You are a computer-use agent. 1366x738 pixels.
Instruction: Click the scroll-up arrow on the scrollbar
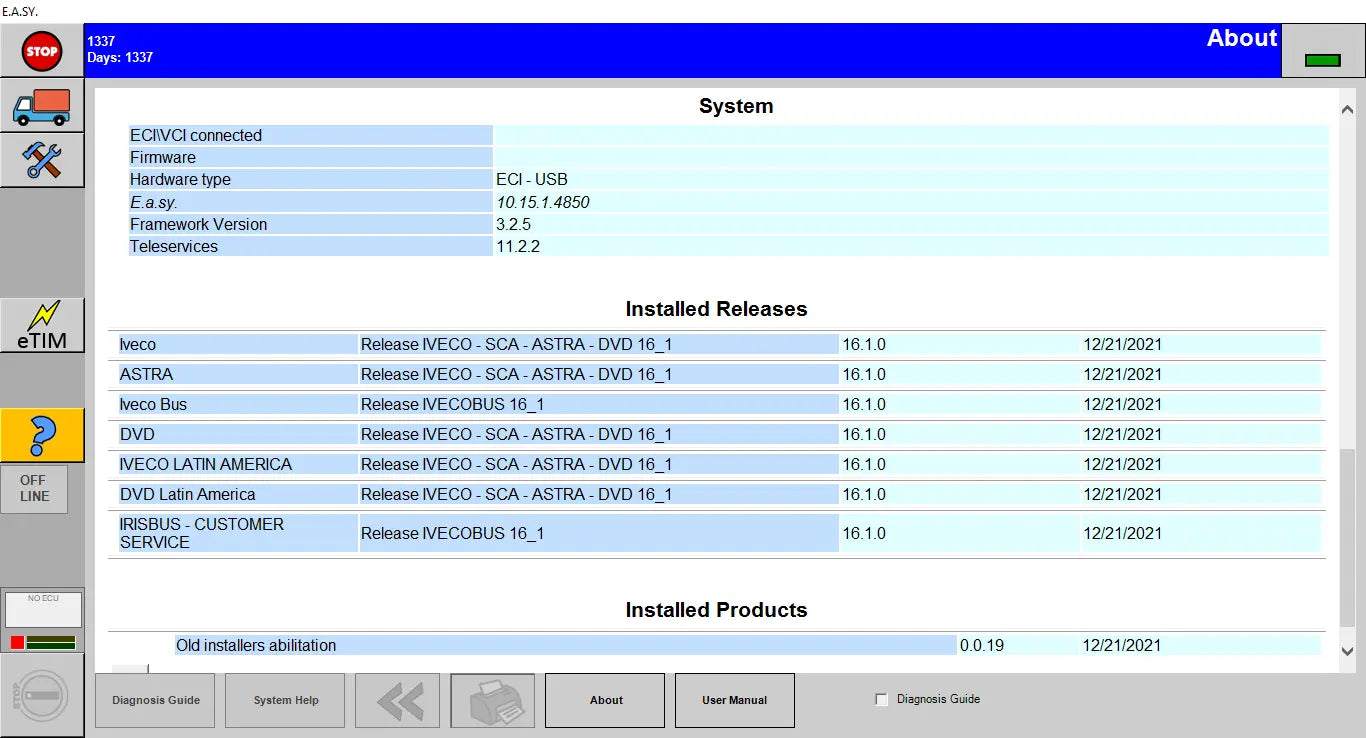coord(1347,107)
